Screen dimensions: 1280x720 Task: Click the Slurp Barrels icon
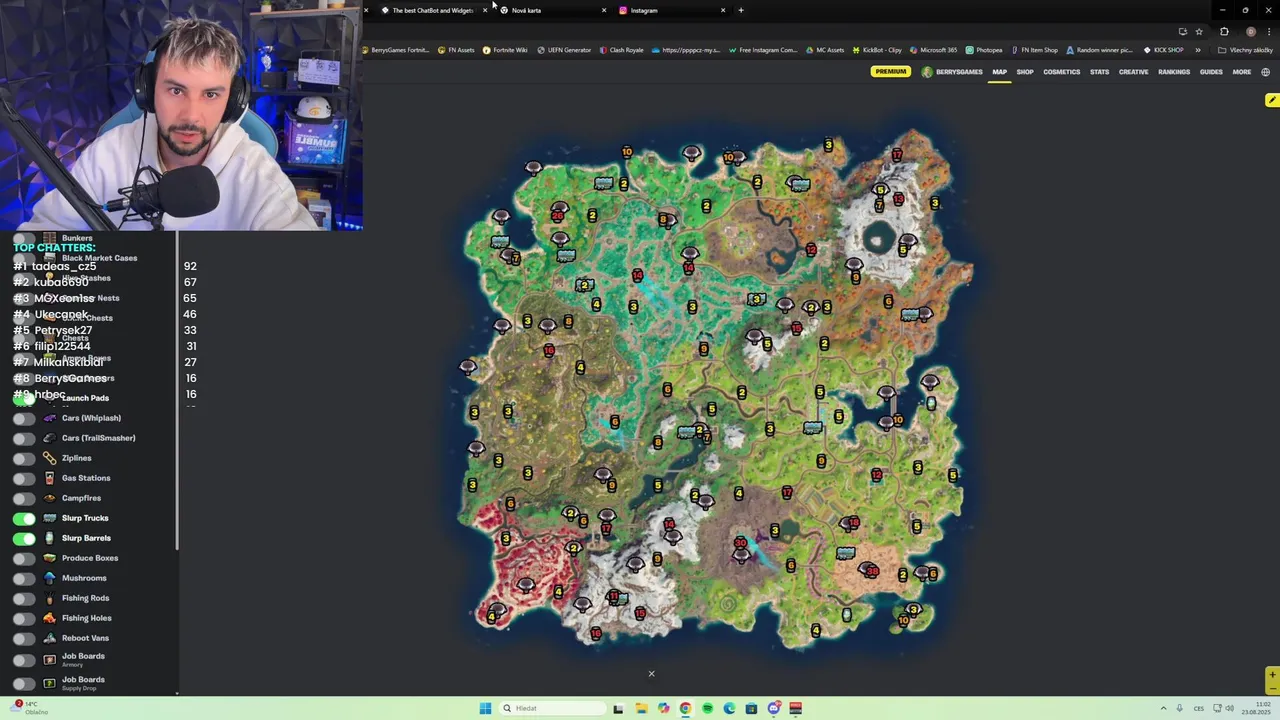[x=50, y=538]
